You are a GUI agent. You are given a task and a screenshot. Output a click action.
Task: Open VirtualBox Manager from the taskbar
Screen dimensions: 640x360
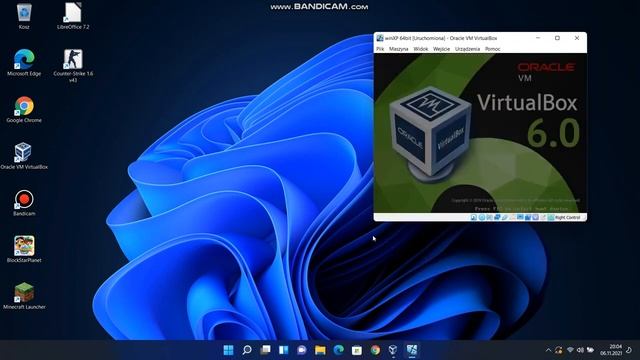(x=393, y=350)
